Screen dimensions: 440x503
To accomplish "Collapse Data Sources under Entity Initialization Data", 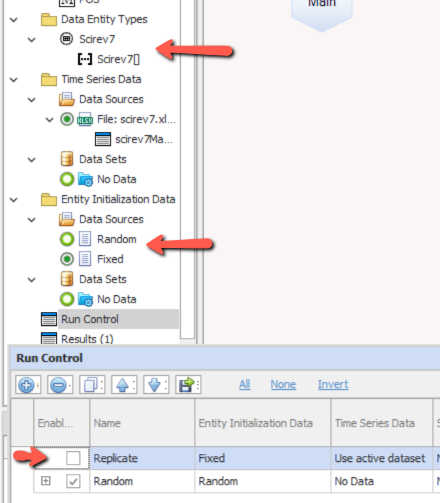I will point(31,220).
